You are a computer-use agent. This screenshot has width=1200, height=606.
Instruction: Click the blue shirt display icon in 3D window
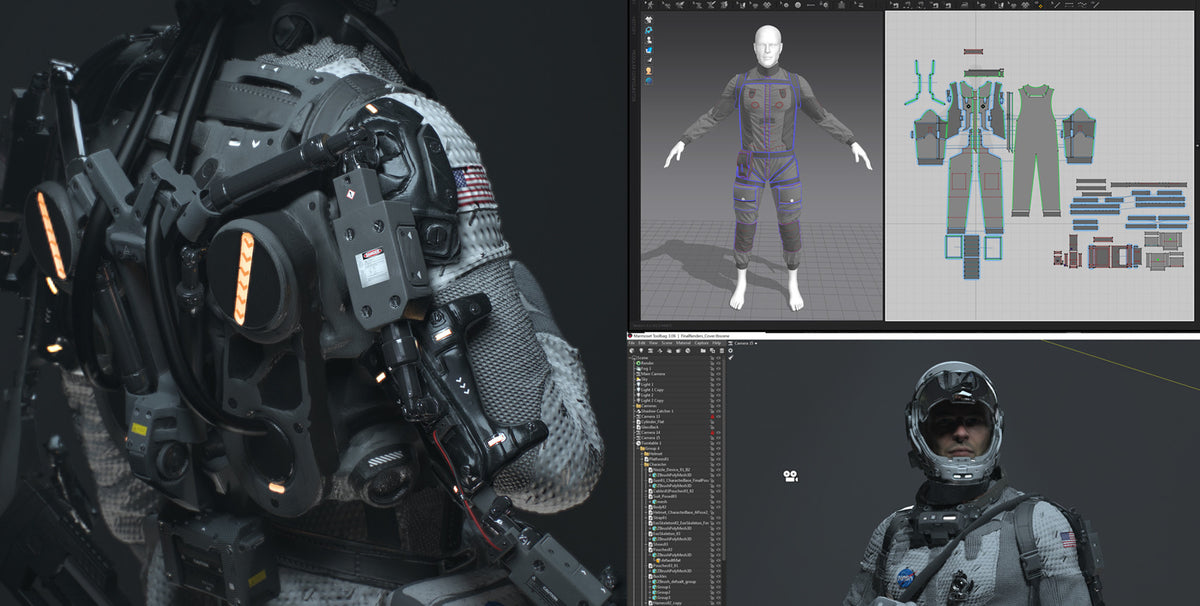pos(649,50)
